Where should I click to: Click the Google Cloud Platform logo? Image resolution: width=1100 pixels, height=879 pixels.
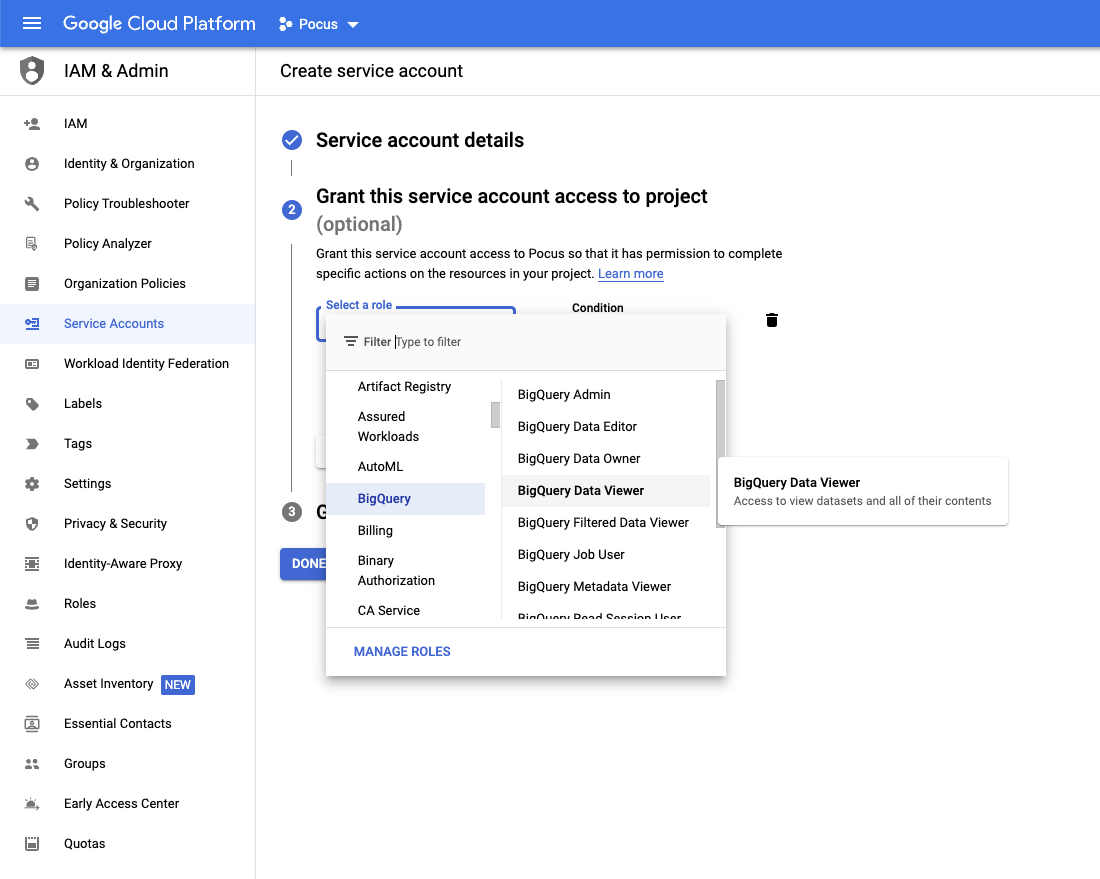click(x=159, y=24)
